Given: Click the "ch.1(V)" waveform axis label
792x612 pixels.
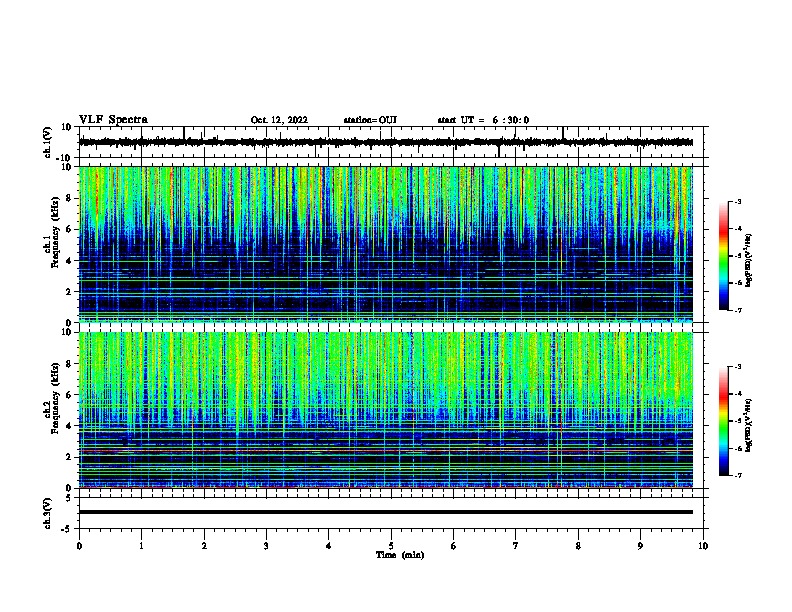Looking at the screenshot, I should 47,142.
